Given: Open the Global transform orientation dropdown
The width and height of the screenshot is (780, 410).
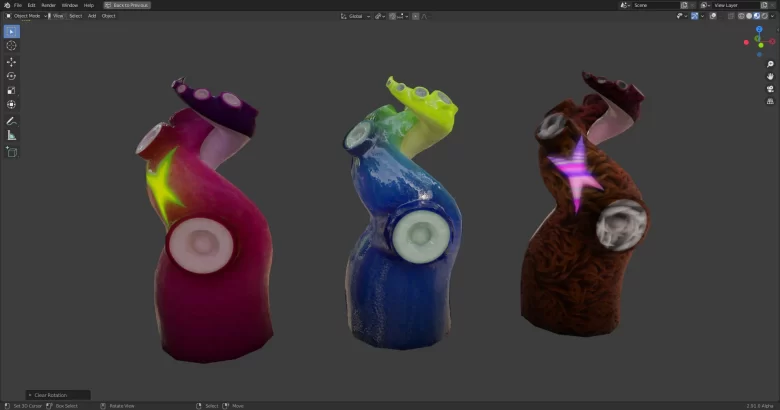Looking at the screenshot, I should click(x=355, y=16).
